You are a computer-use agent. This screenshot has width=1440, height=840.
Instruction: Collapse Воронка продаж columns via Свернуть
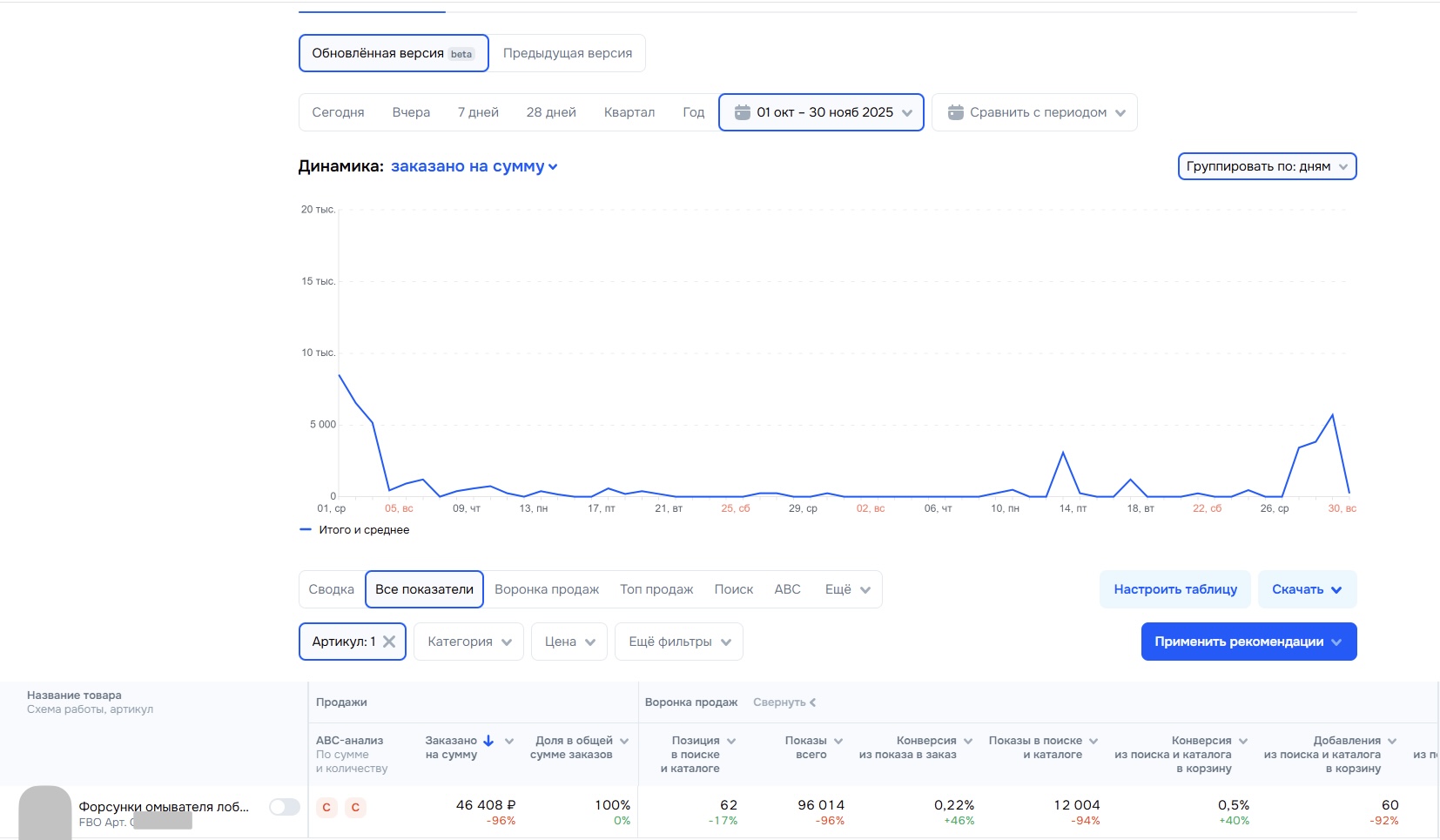click(784, 702)
